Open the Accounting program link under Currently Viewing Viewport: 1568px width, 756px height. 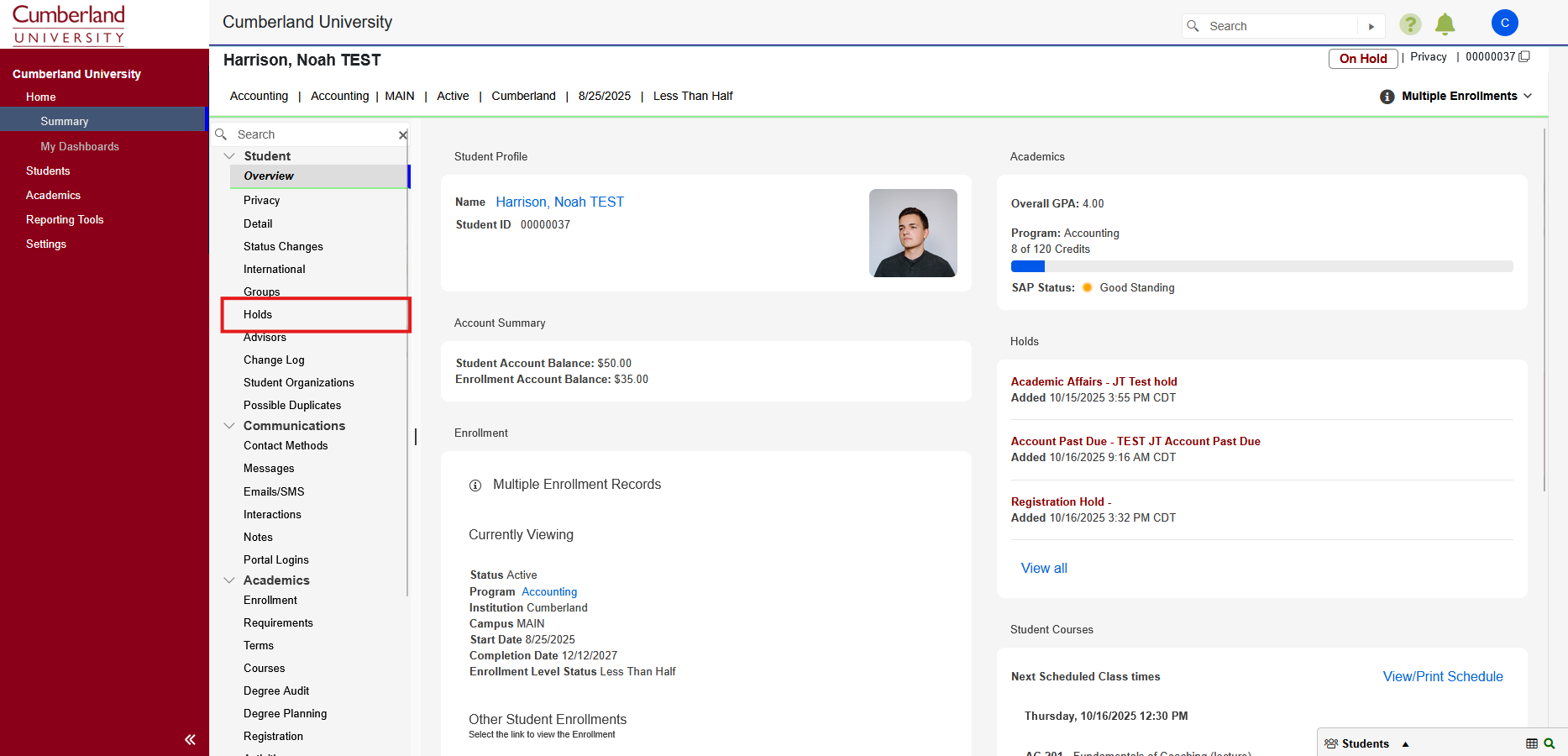[x=549, y=591]
